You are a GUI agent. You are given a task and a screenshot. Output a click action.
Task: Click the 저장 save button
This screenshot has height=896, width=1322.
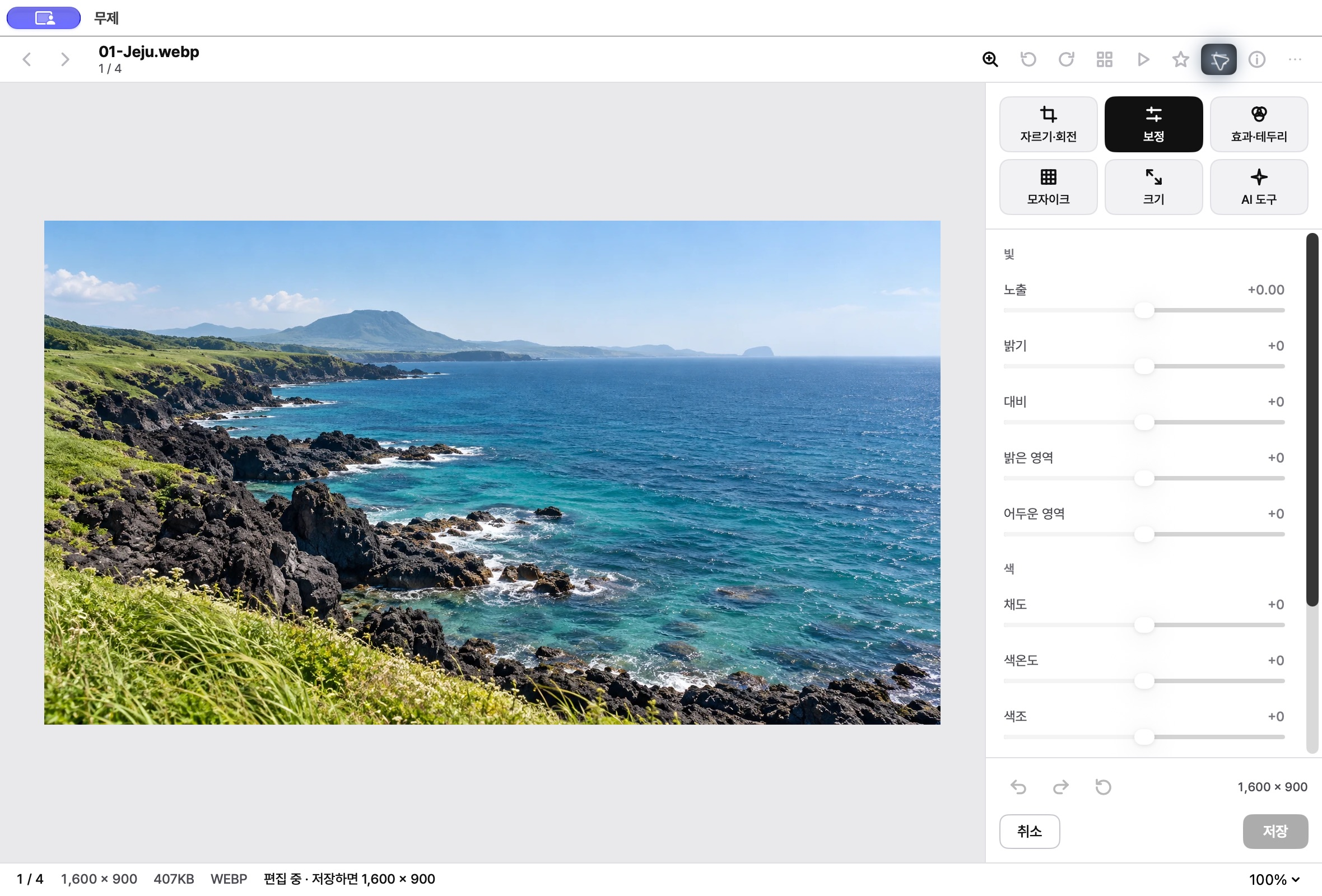pyautogui.click(x=1275, y=831)
